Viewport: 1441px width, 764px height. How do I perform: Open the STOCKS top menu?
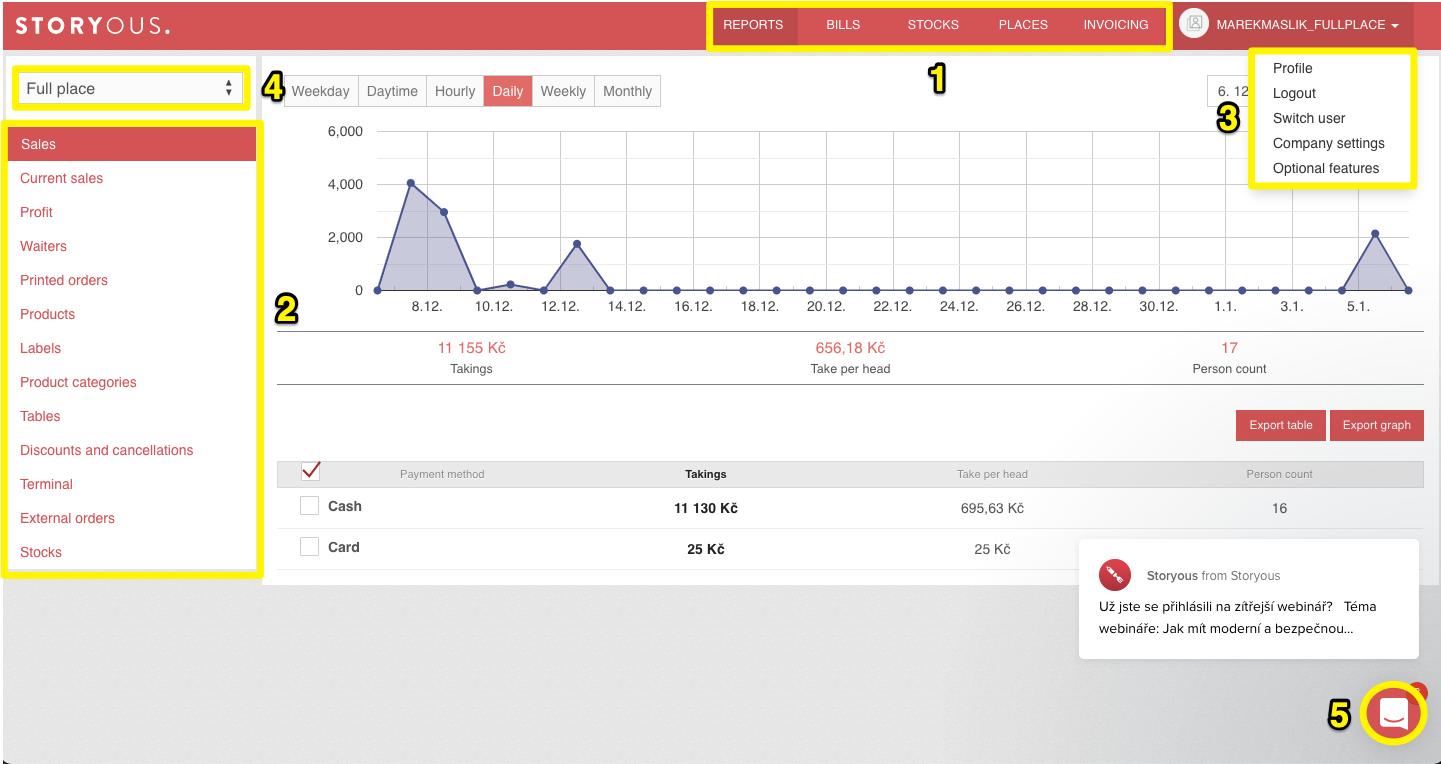(x=933, y=25)
